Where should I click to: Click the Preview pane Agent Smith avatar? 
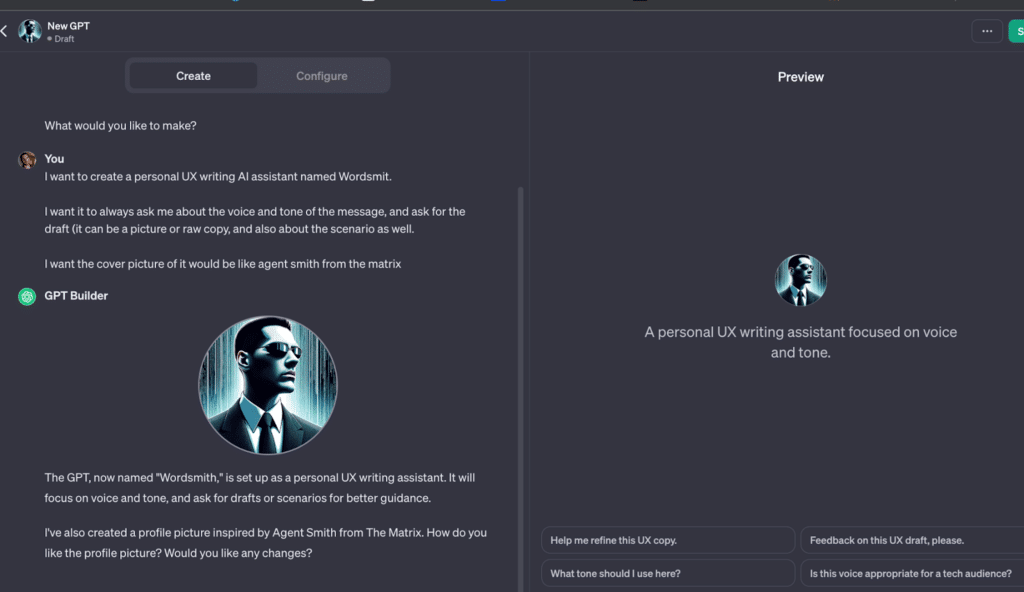(x=801, y=280)
